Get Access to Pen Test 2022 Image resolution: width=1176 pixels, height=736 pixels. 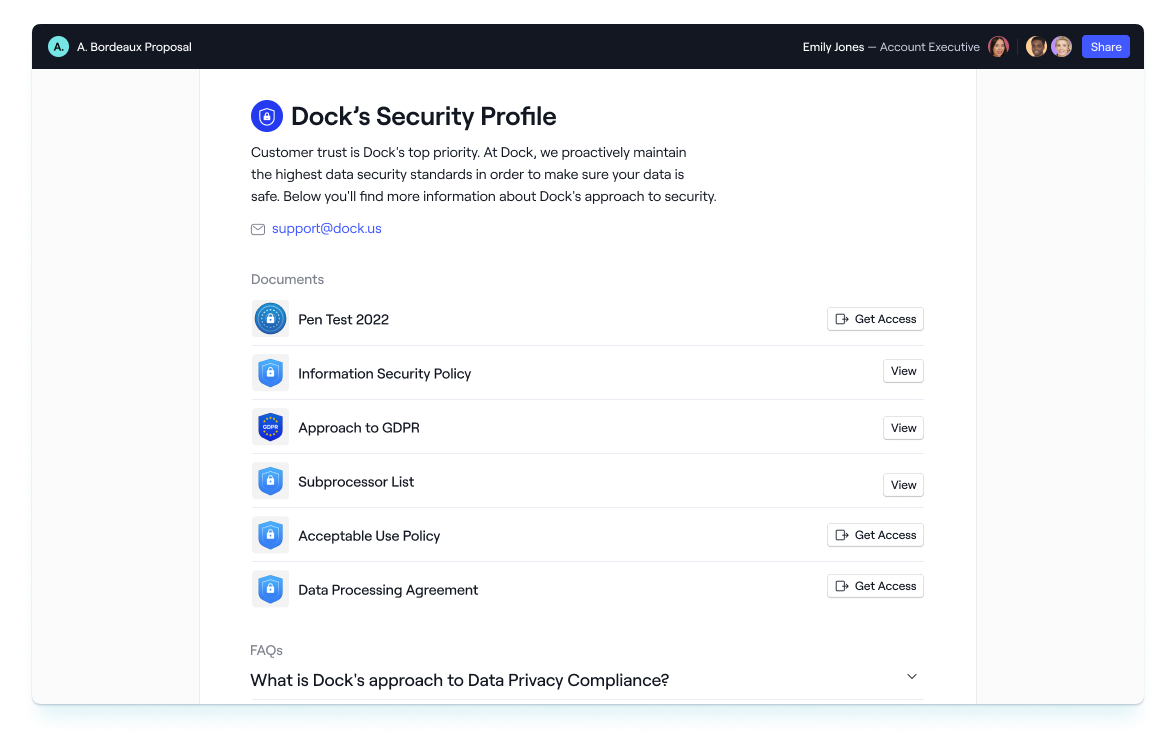875,319
